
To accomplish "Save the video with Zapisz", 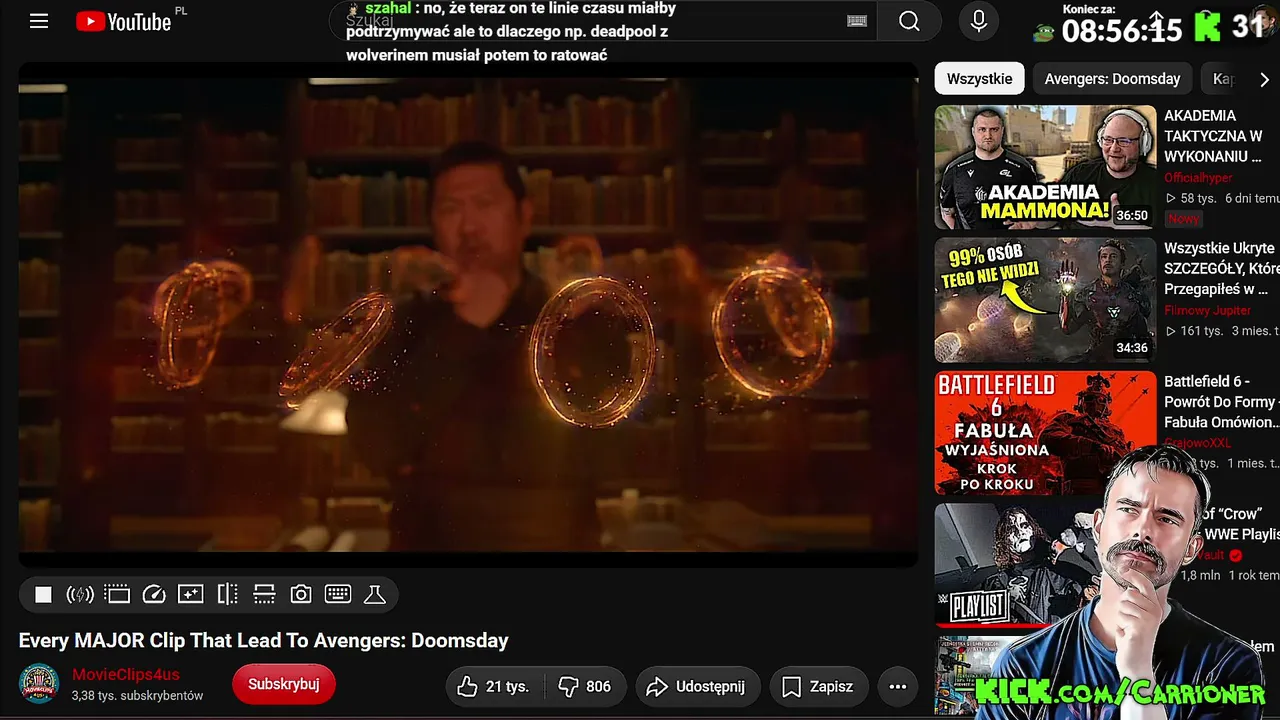I will click(818, 686).
